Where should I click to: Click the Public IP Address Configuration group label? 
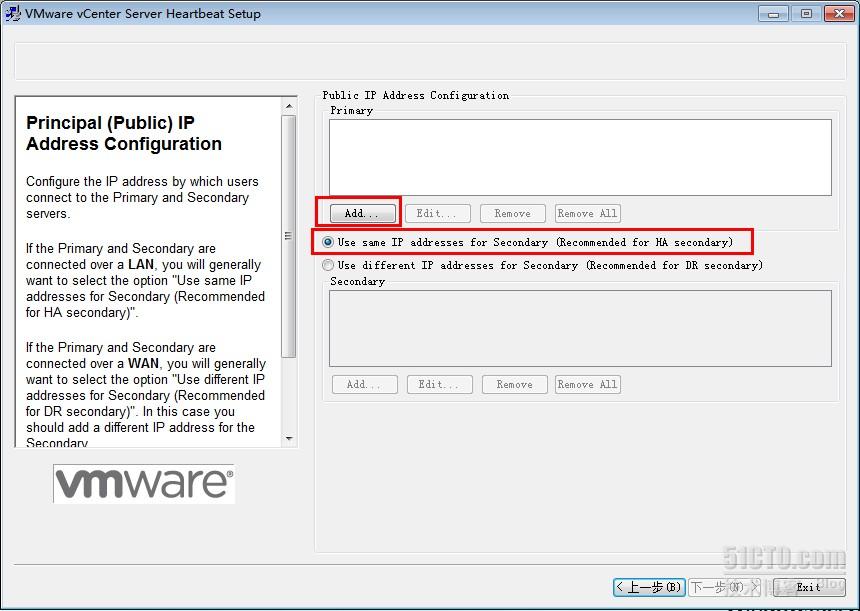415,95
